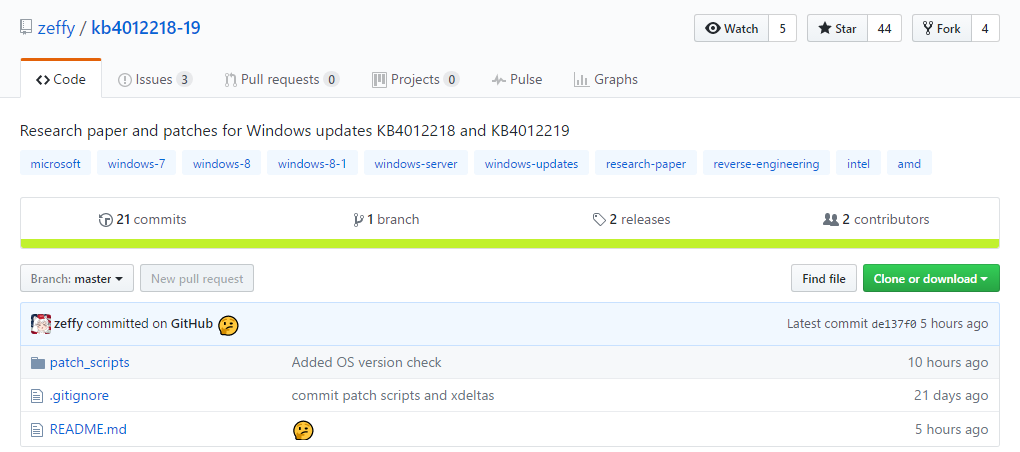
Task: Open the Projects tab
Action: tap(416, 79)
